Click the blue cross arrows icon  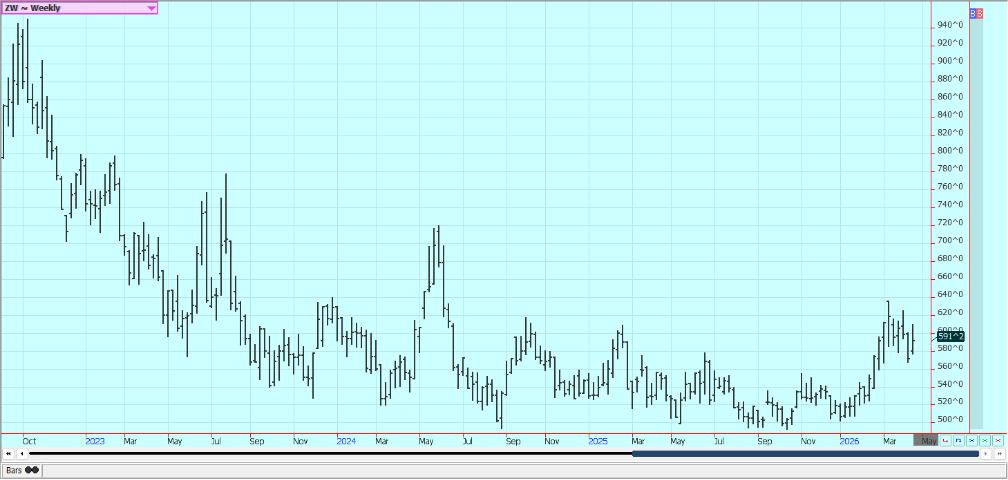971,440
